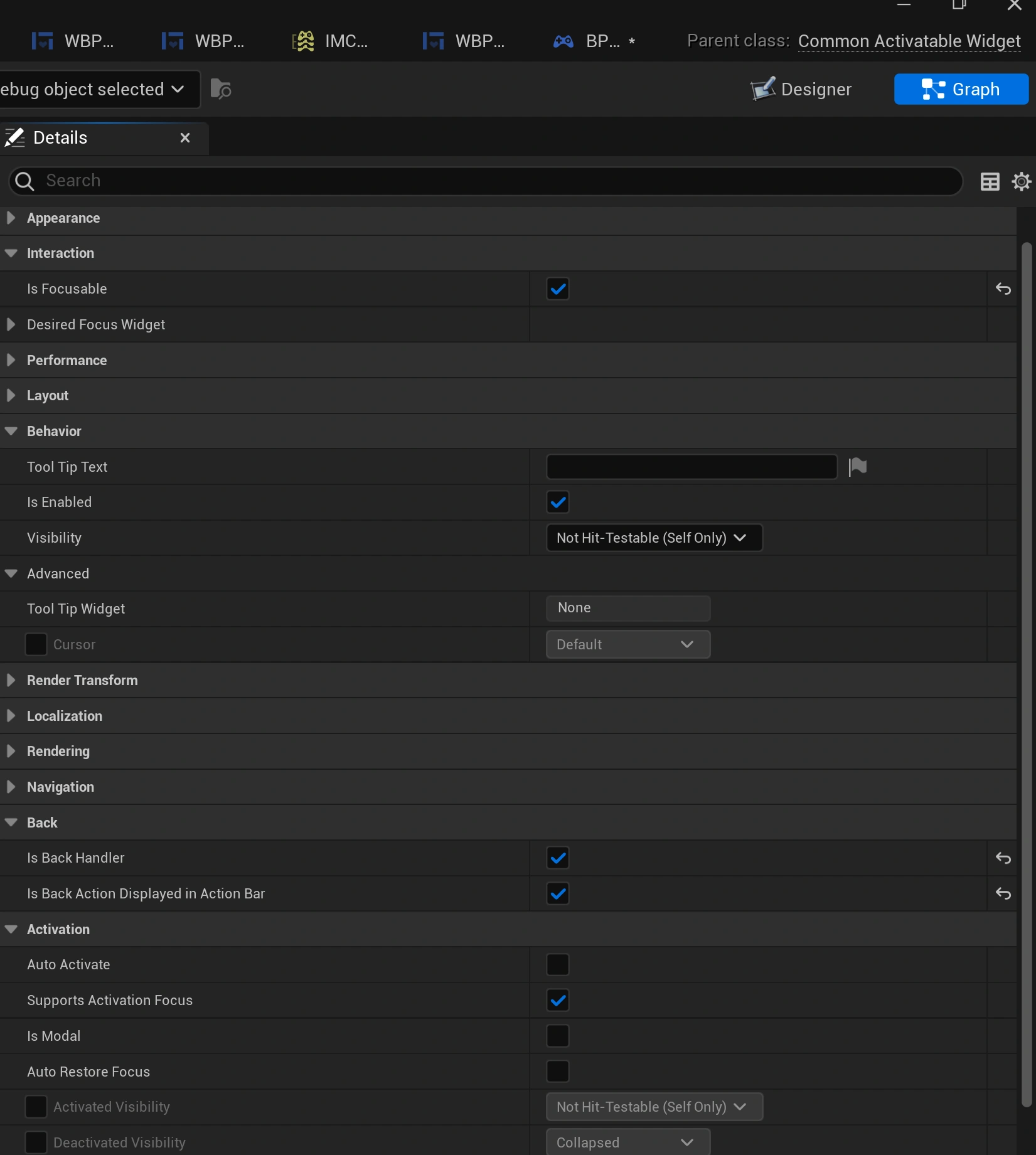Click the find debug object icon

[x=220, y=89]
